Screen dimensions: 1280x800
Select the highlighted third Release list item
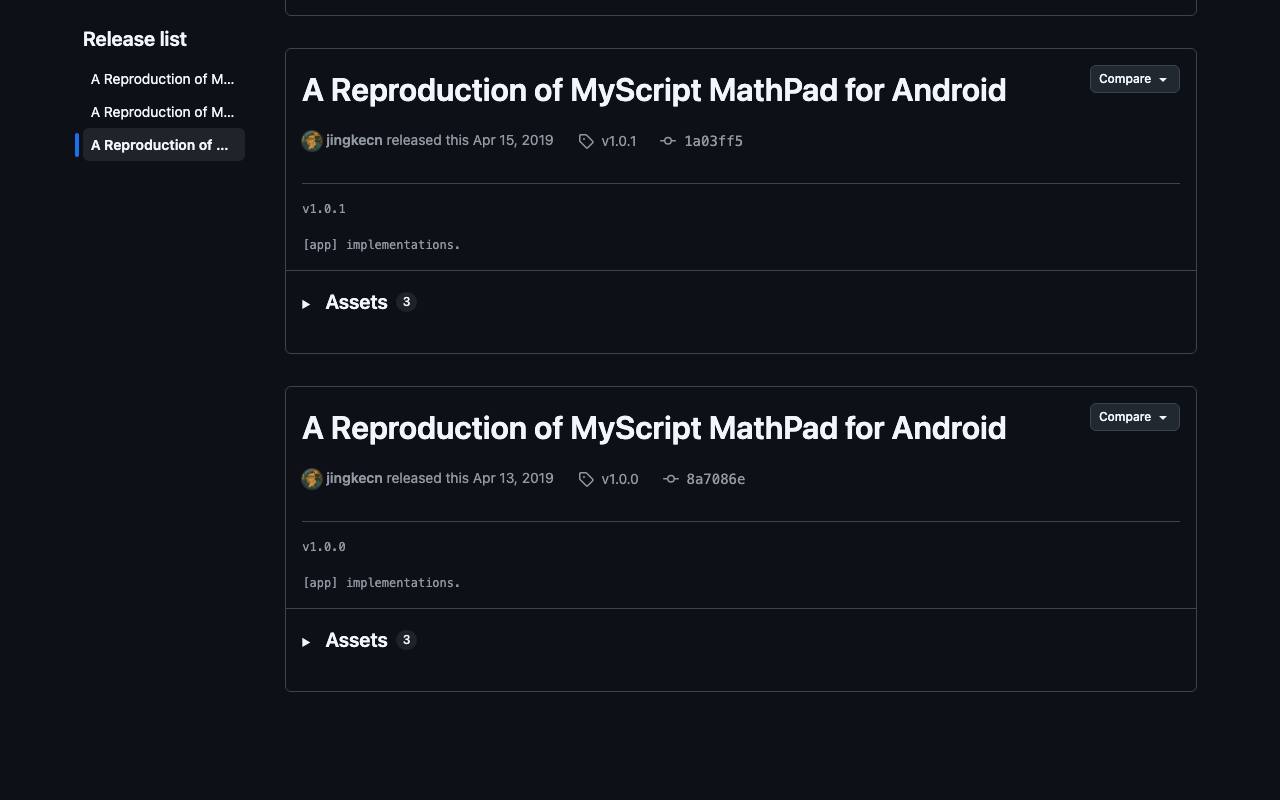163,145
